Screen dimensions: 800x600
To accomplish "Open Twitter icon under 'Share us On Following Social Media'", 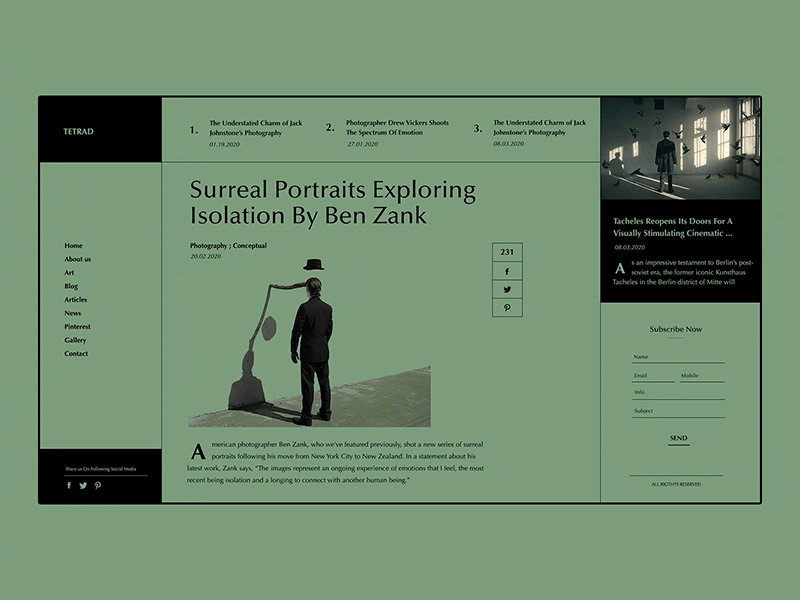I will coord(83,485).
